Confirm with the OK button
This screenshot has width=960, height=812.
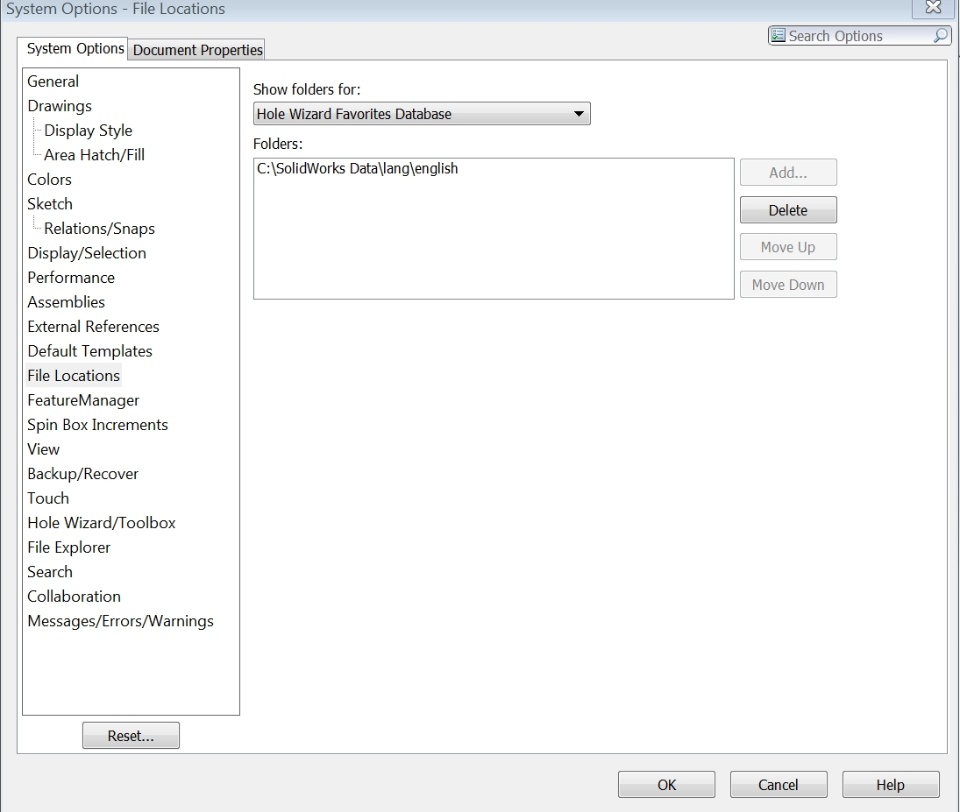[x=667, y=784]
